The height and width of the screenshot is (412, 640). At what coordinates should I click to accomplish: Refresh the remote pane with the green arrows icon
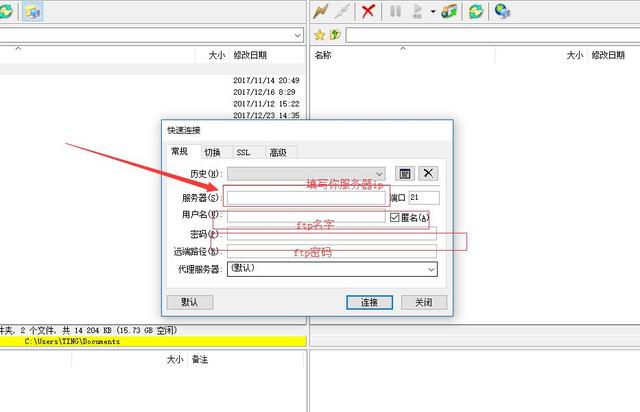tap(476, 11)
